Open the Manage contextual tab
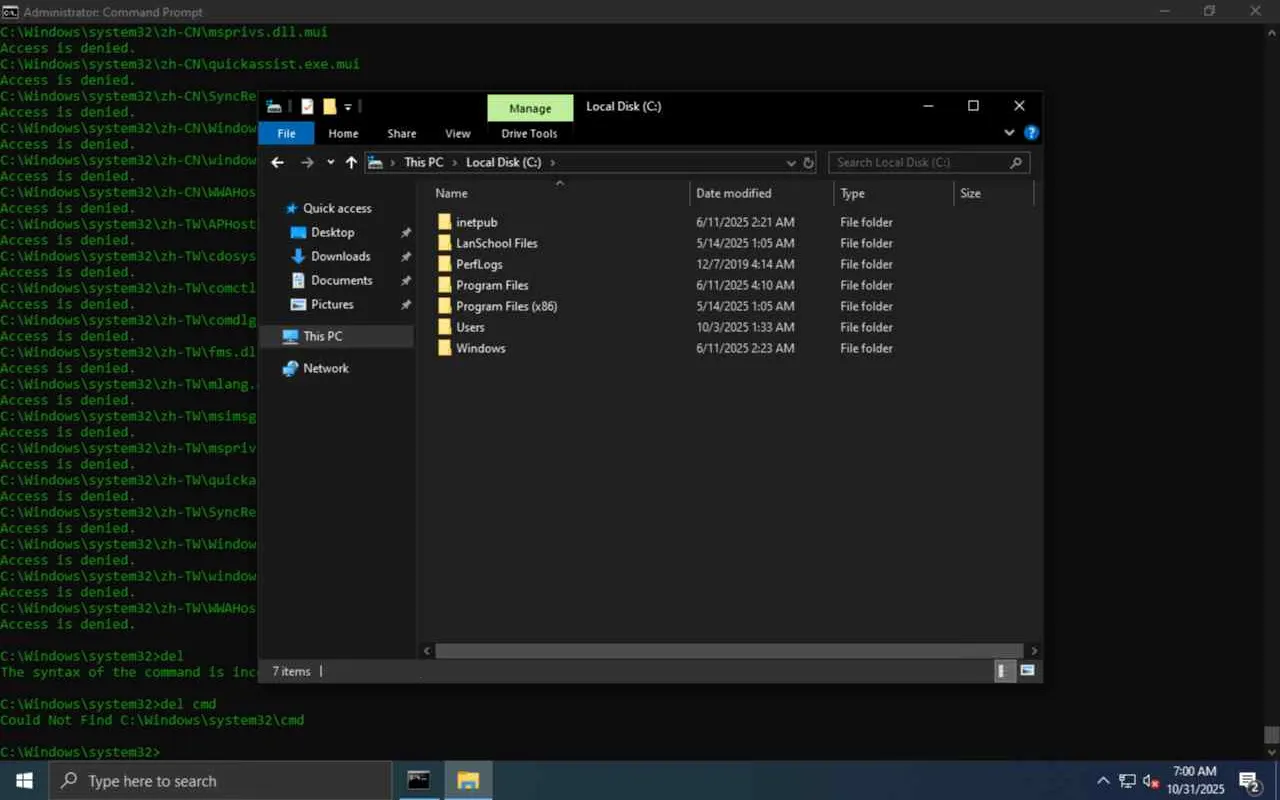The image size is (1280, 800). click(x=530, y=108)
